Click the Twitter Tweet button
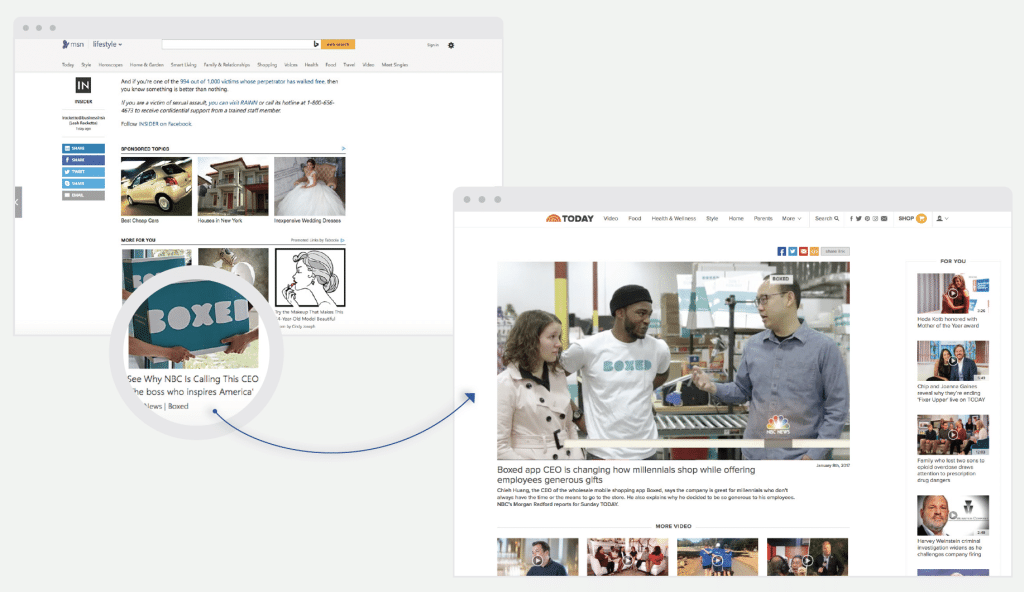The image size is (1024, 592). [83, 172]
